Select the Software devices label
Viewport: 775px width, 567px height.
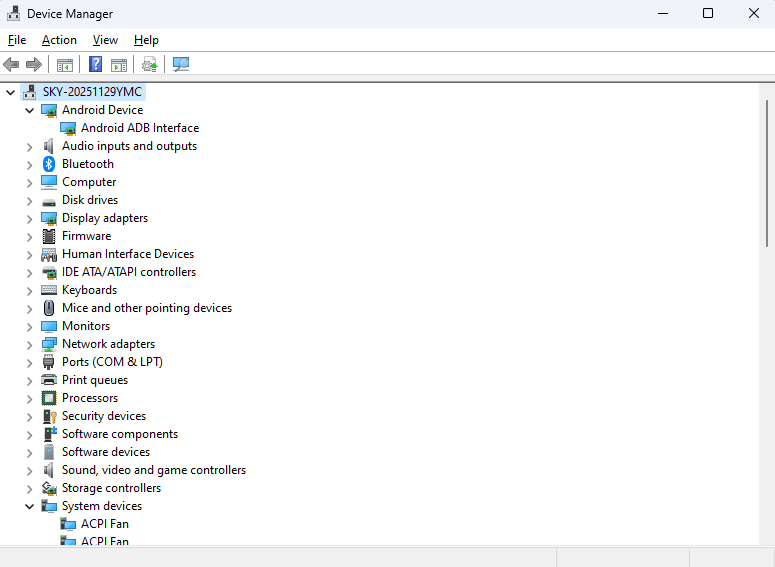point(106,452)
